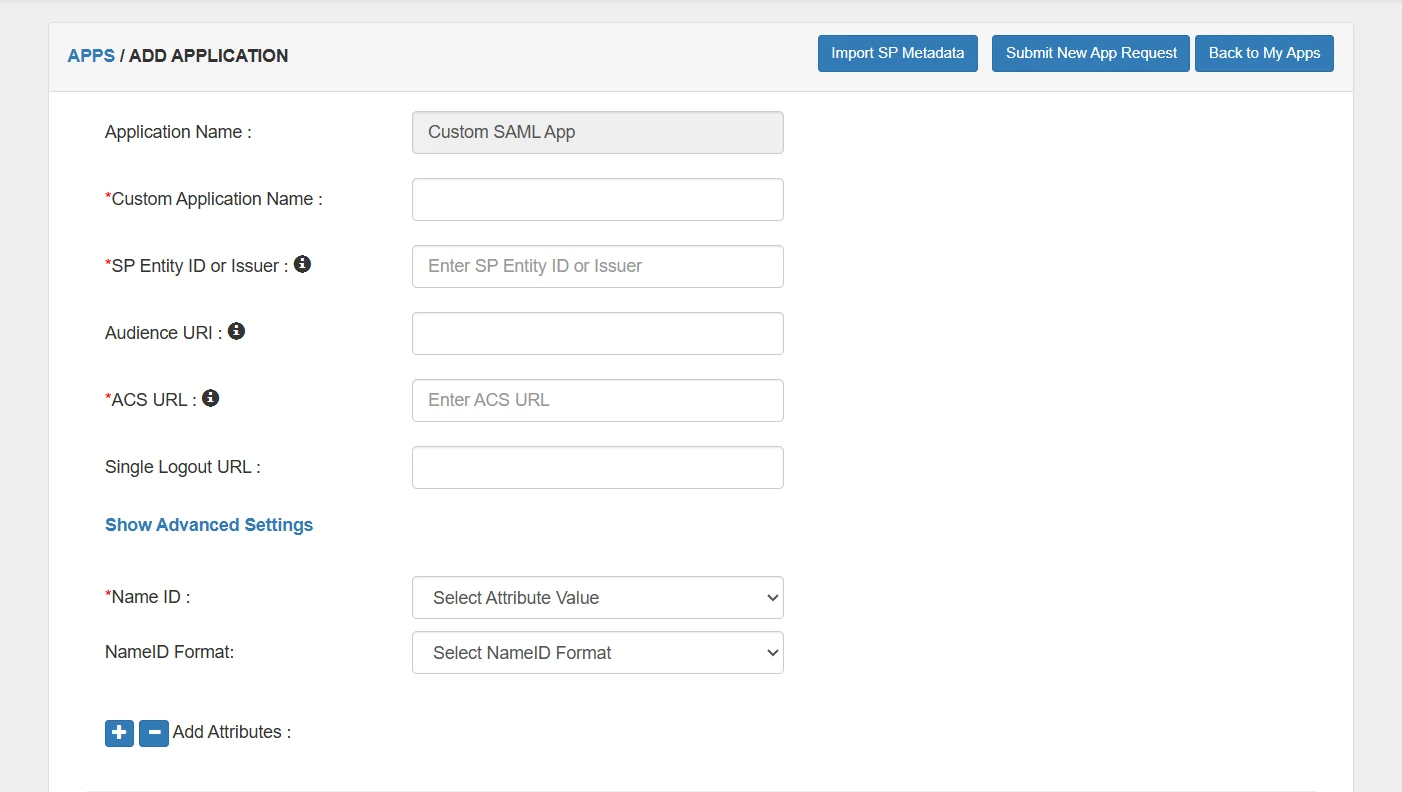Screen dimensions: 1402x792
Task: Click the 'NameID Format:' label
Action: (169, 652)
